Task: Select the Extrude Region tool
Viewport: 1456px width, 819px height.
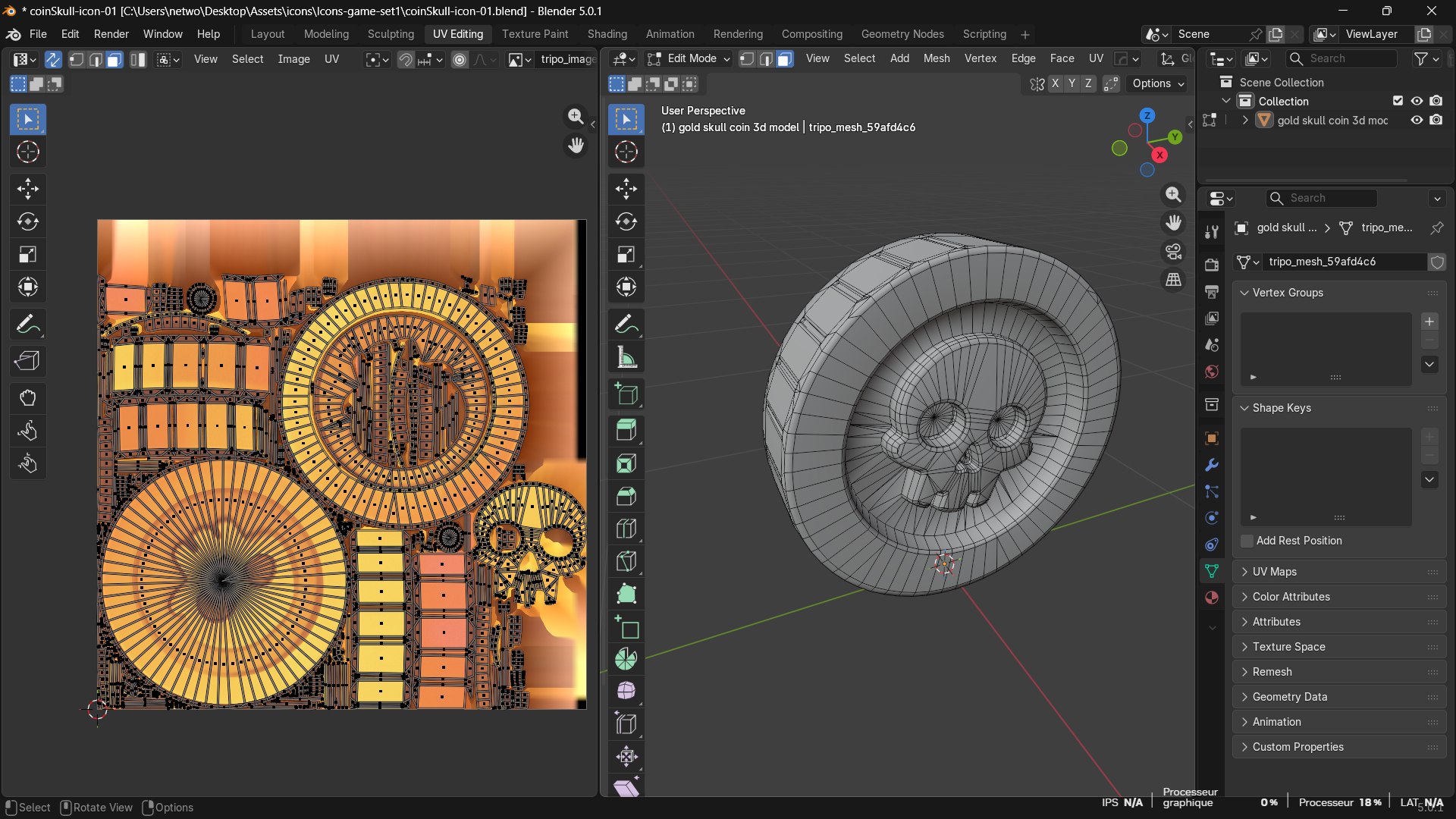Action: (626, 431)
